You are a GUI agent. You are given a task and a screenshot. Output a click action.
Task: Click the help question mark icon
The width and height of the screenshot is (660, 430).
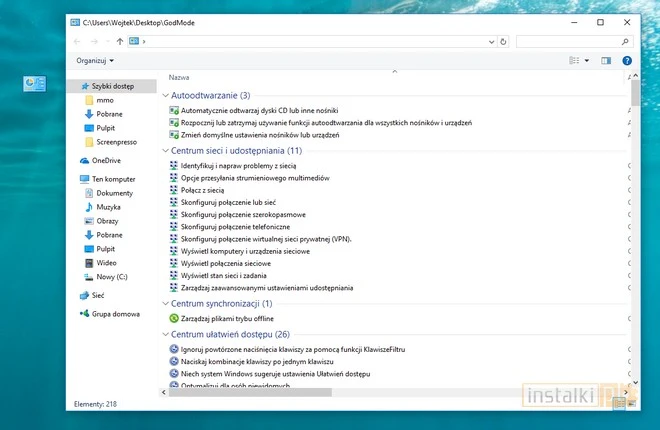(627, 61)
